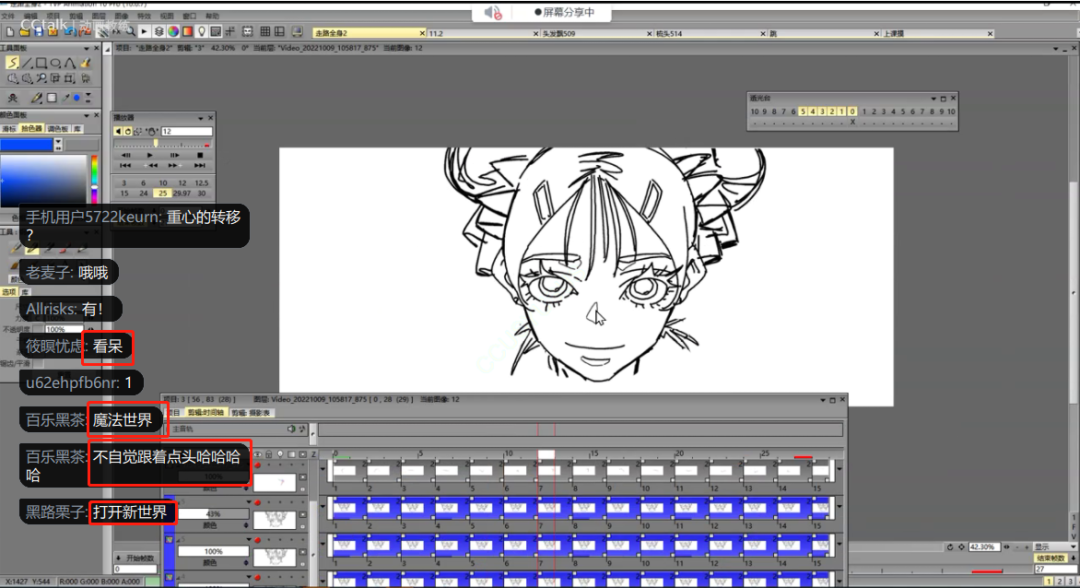Click the grid display icon in the toolbar
Screen dimensions: 1080x588
(x=265, y=32)
